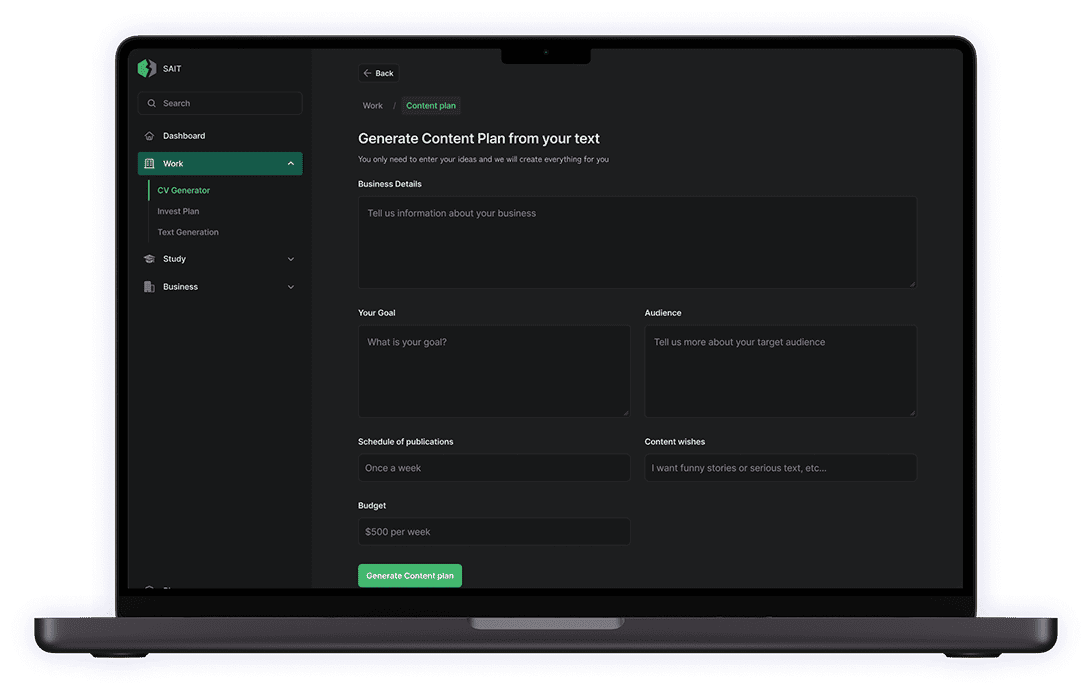The width and height of the screenshot is (1092, 693).
Task: Focus the Business Details text area
Action: tap(637, 242)
